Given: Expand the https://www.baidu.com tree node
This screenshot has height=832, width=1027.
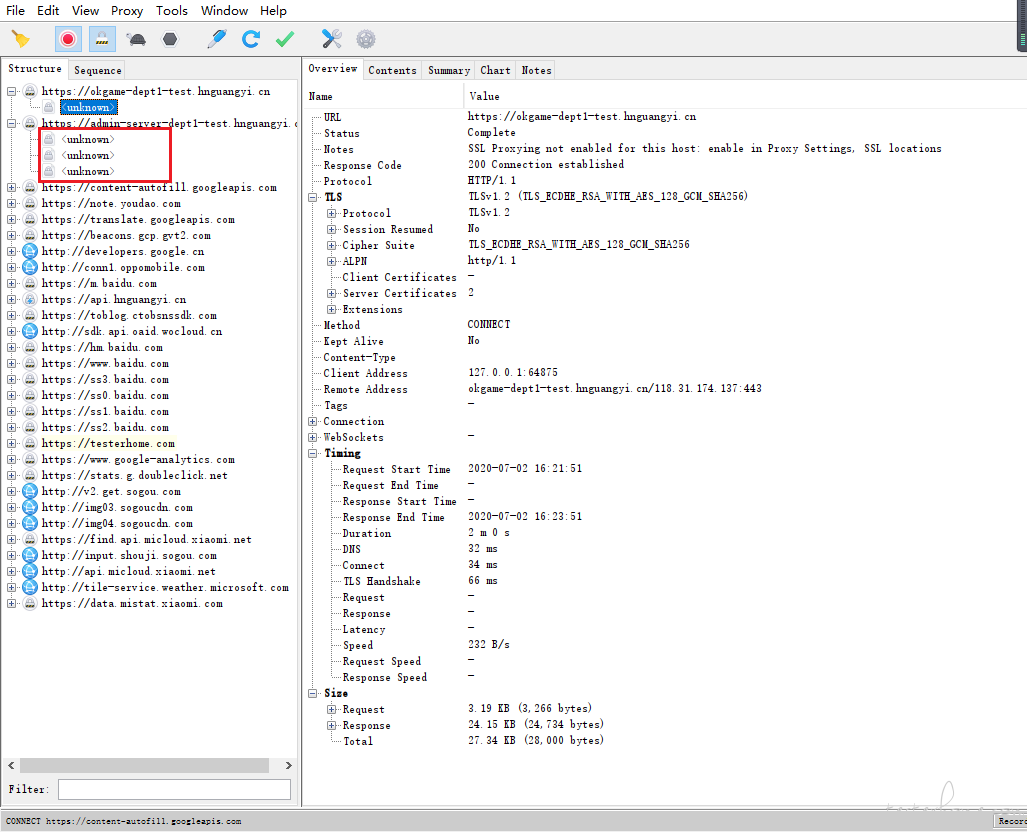Looking at the screenshot, I should (x=12, y=364).
